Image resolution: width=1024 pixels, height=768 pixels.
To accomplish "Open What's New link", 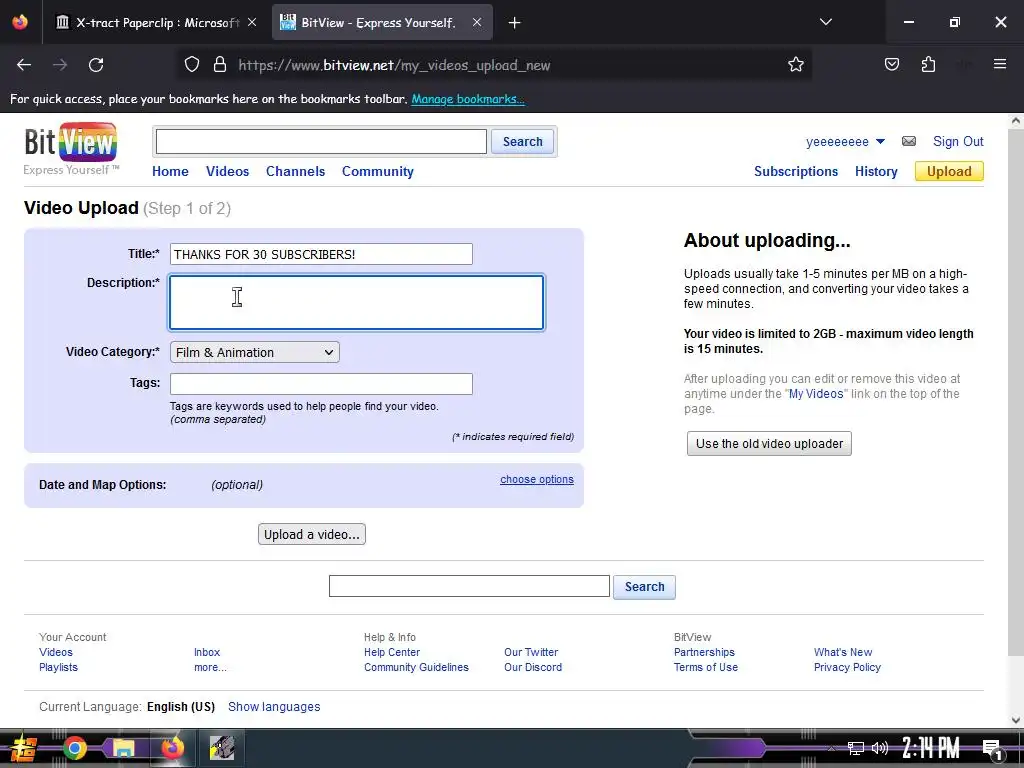I will (843, 652).
